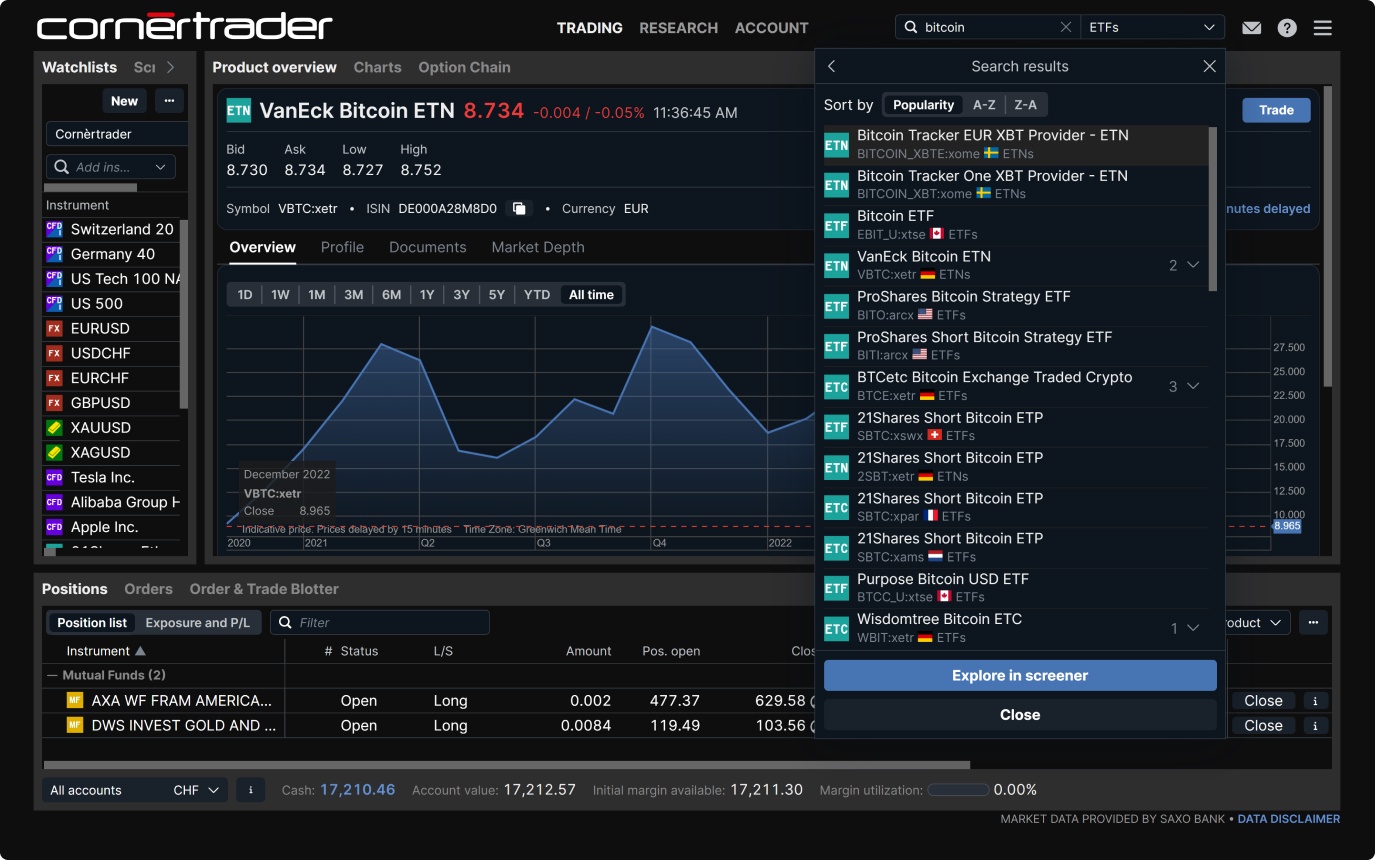Sort search results A-Z
This screenshot has width=1375, height=860.
point(984,105)
